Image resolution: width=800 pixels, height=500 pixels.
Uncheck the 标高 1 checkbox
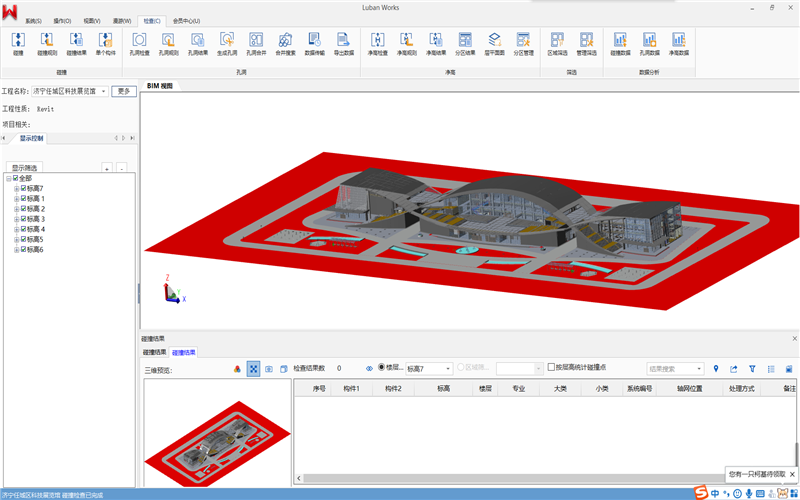click(x=23, y=198)
